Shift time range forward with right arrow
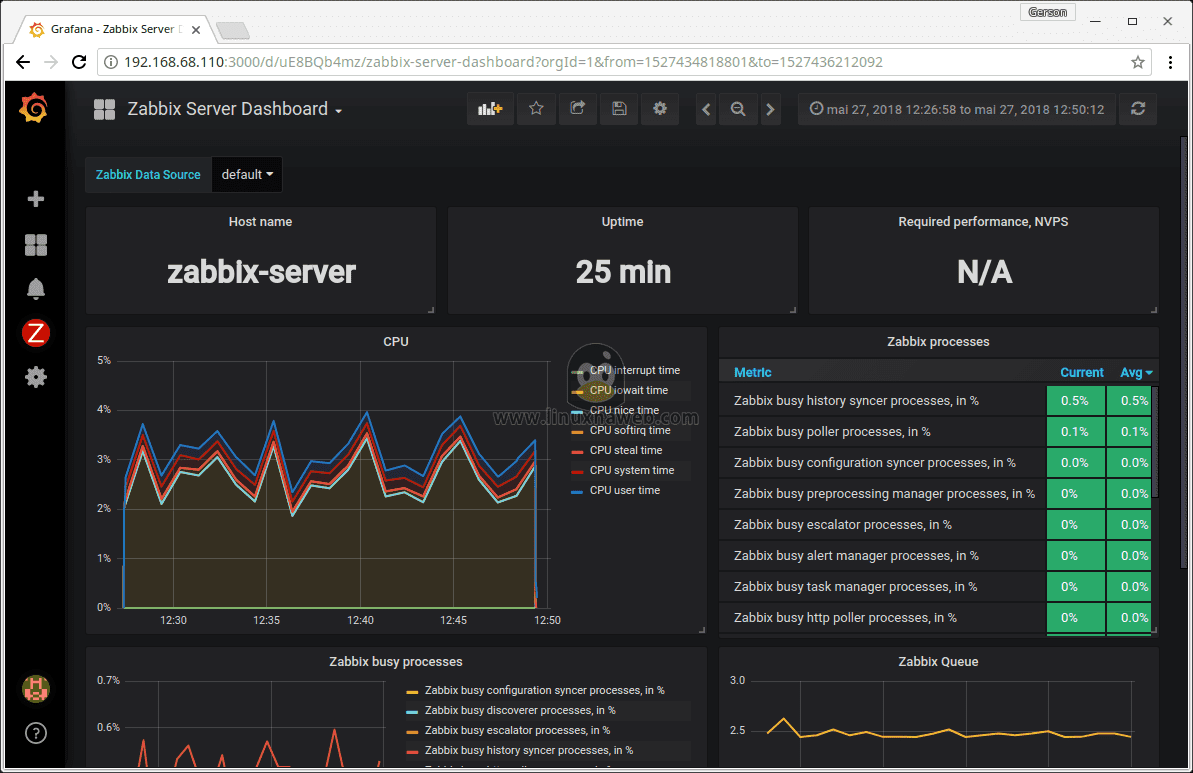The width and height of the screenshot is (1193, 773). point(770,110)
